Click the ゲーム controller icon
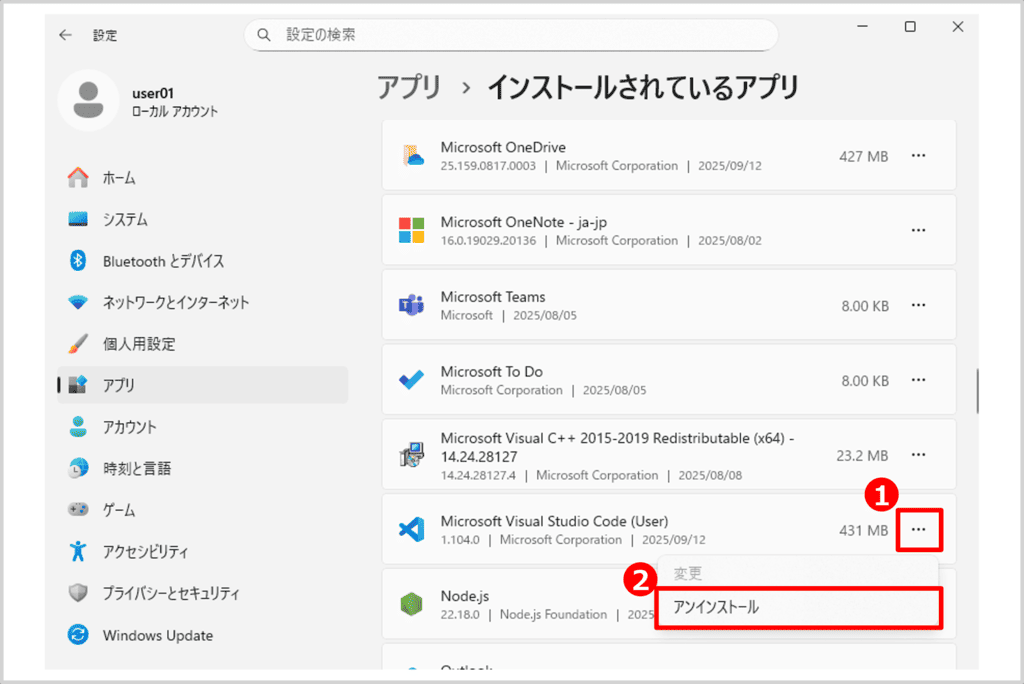This screenshot has width=1024, height=684. 78,509
